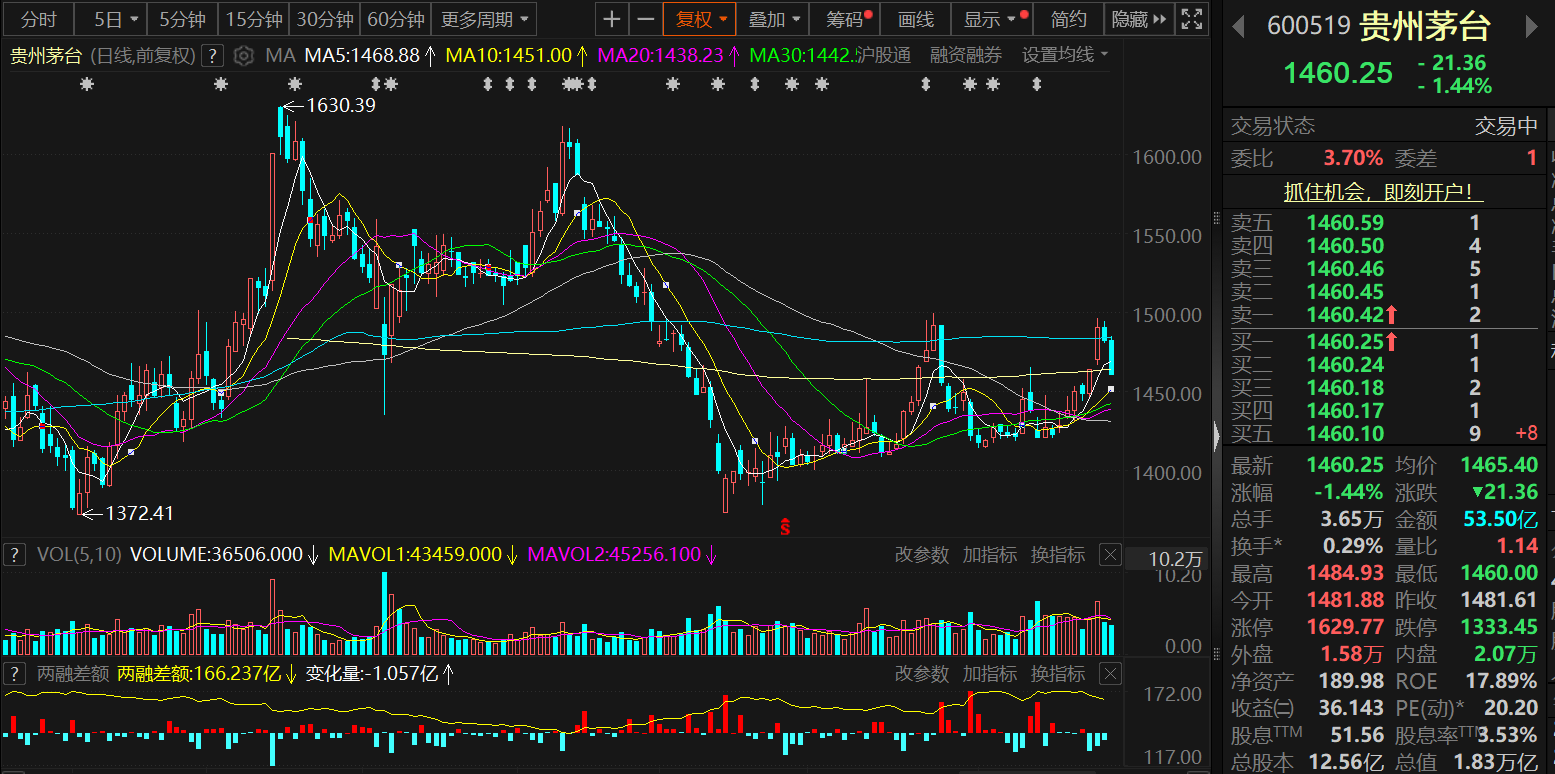The image size is (1555, 774).
Task: Open the 更多周期 dropdown
Action: click(483, 19)
